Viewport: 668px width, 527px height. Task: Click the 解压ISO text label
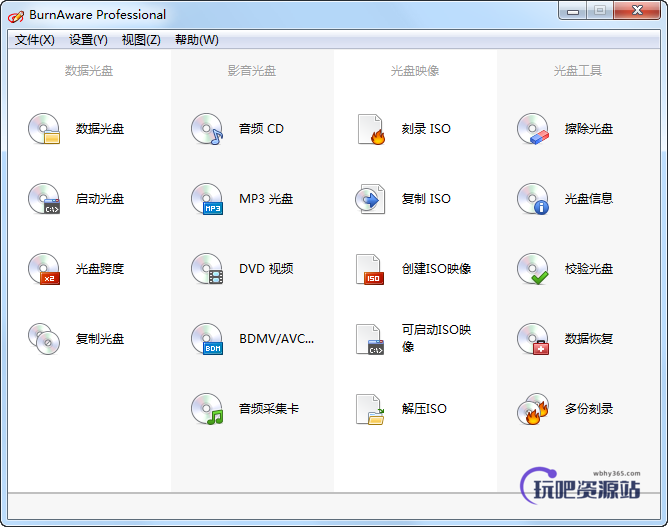424,409
